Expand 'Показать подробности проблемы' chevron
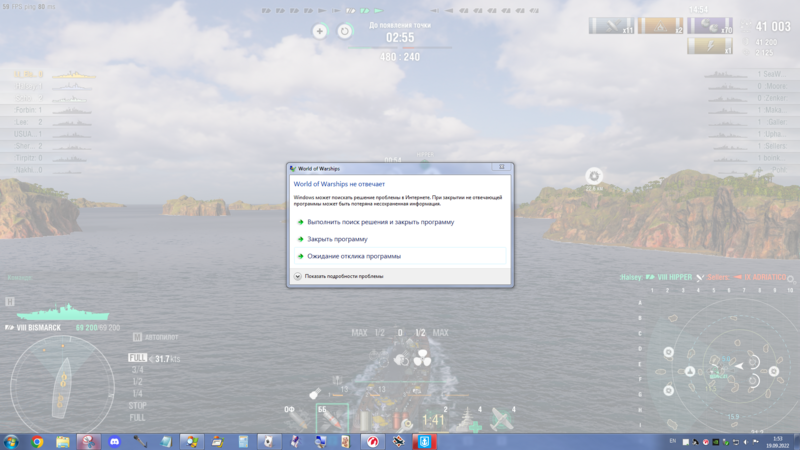The image size is (800, 450). (x=297, y=276)
